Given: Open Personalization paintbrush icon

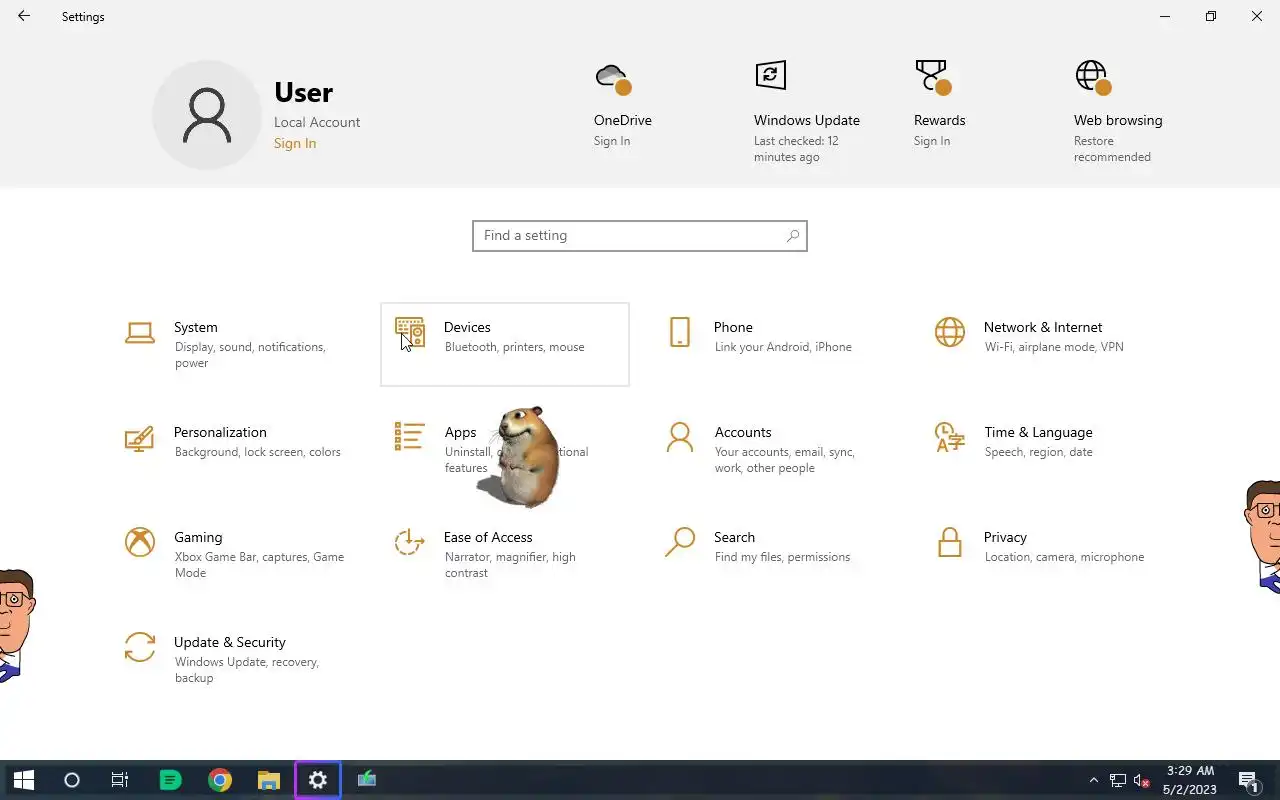Looking at the screenshot, I should tap(140, 437).
